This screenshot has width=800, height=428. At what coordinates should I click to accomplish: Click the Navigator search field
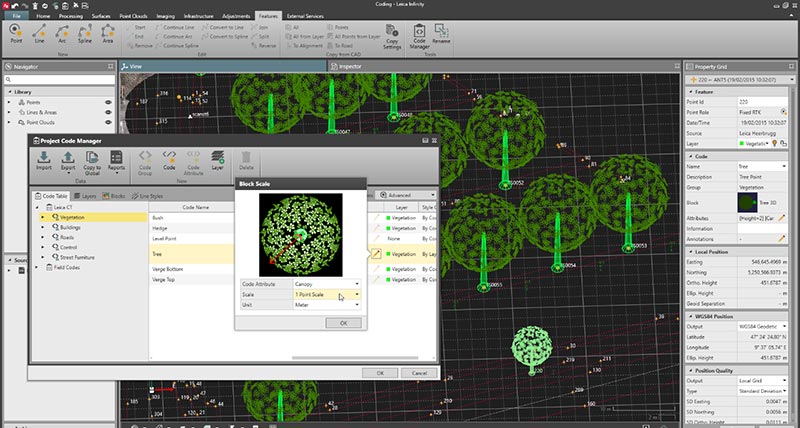[60, 80]
